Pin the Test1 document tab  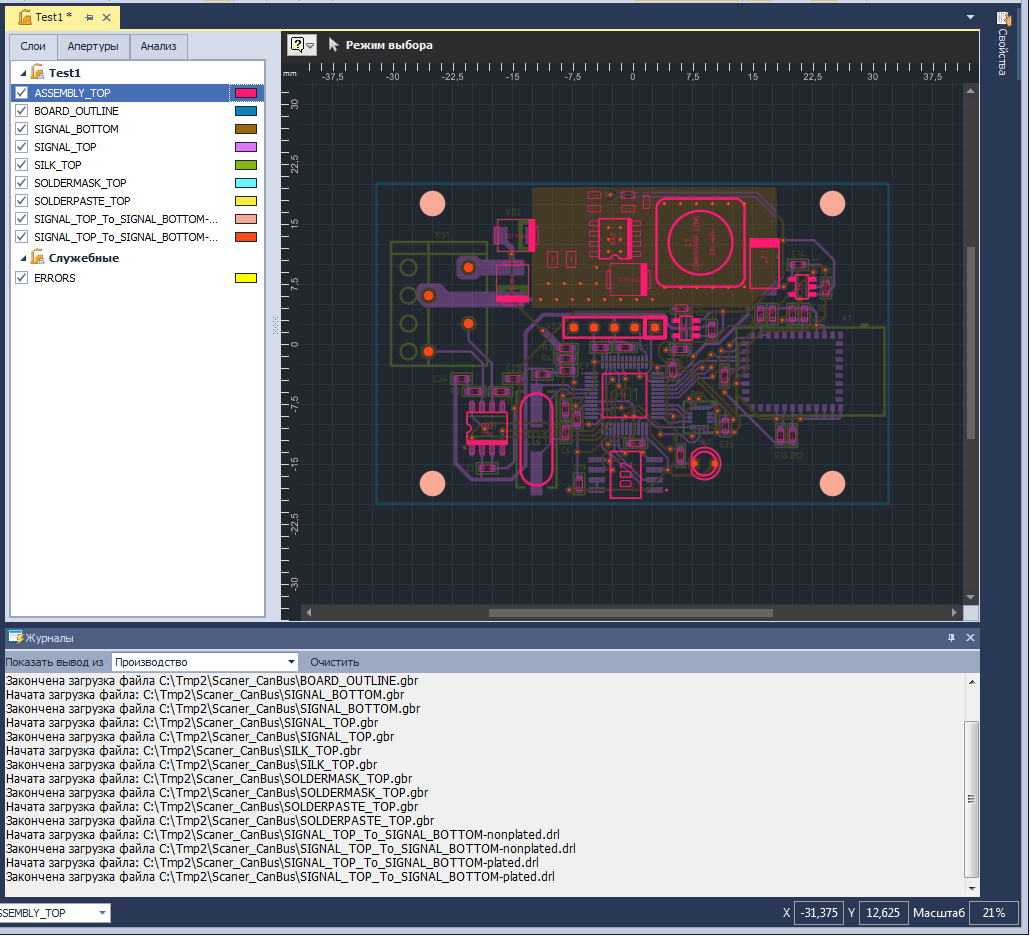[x=89, y=18]
